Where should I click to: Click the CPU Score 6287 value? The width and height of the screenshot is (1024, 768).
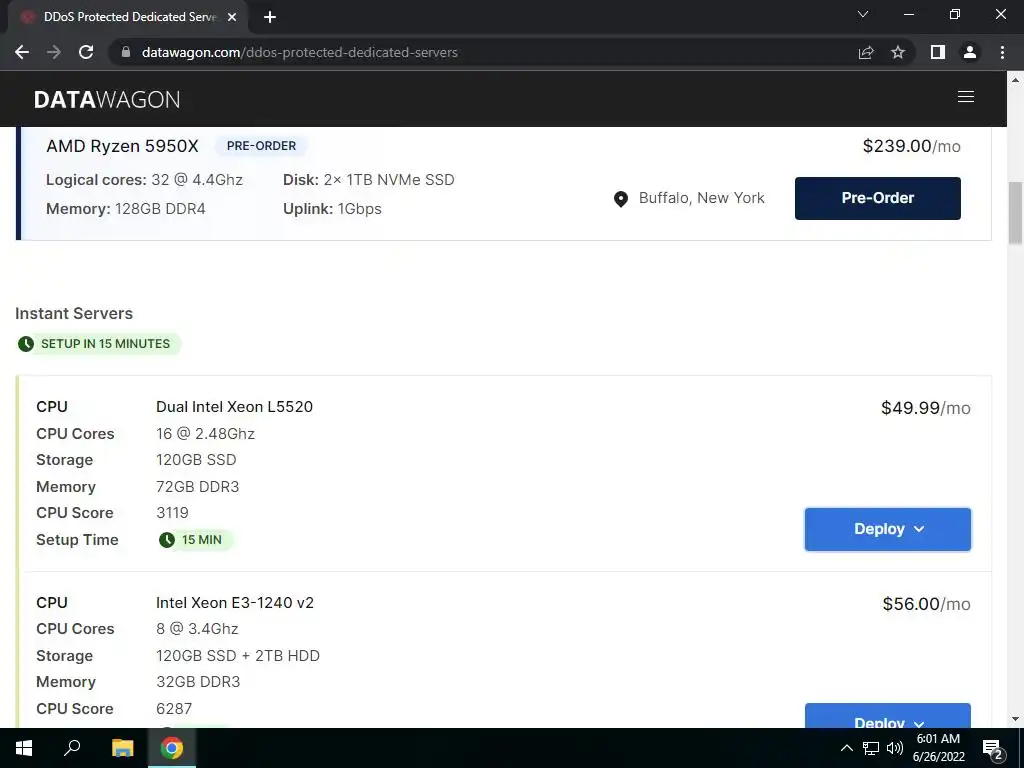pyautogui.click(x=174, y=709)
